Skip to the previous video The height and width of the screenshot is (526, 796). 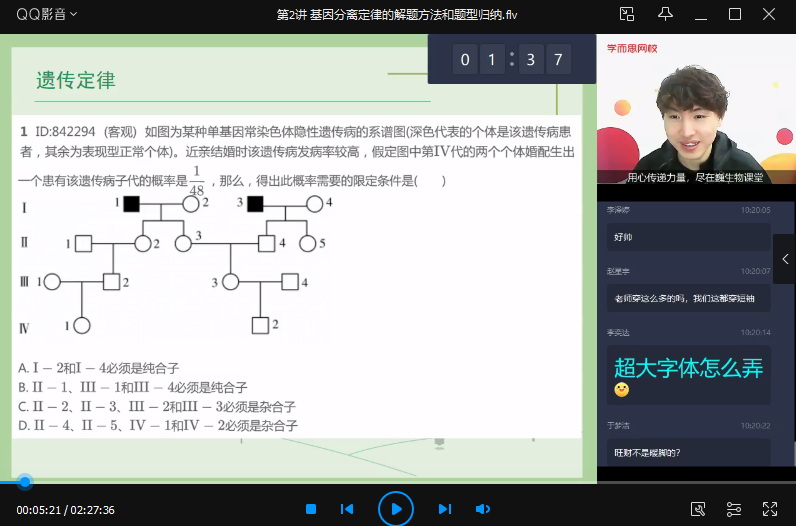coord(347,509)
